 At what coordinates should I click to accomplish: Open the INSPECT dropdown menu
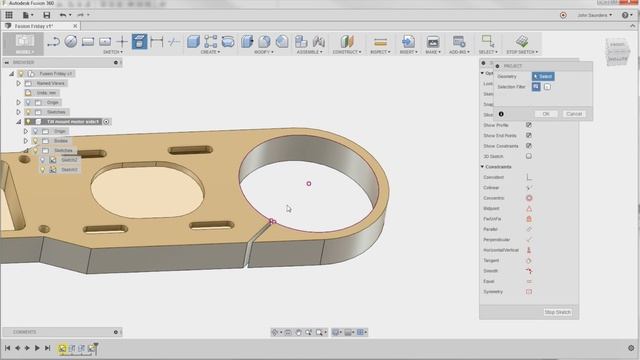tap(380, 52)
